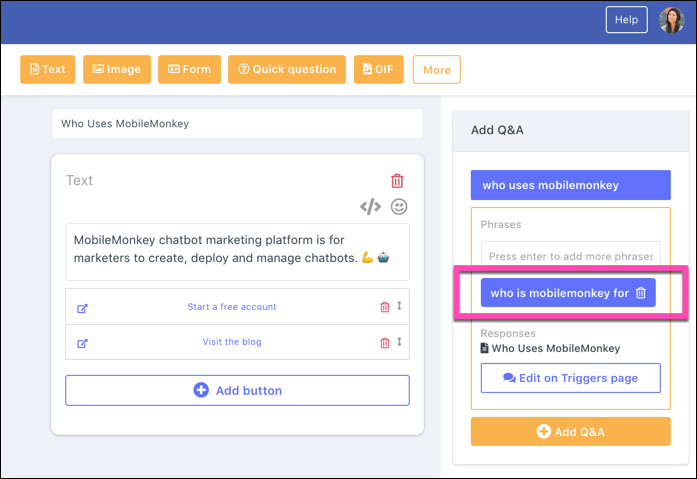The image size is (697, 479).
Task: Click reorder arrows for Start a free account
Action: pos(399,306)
